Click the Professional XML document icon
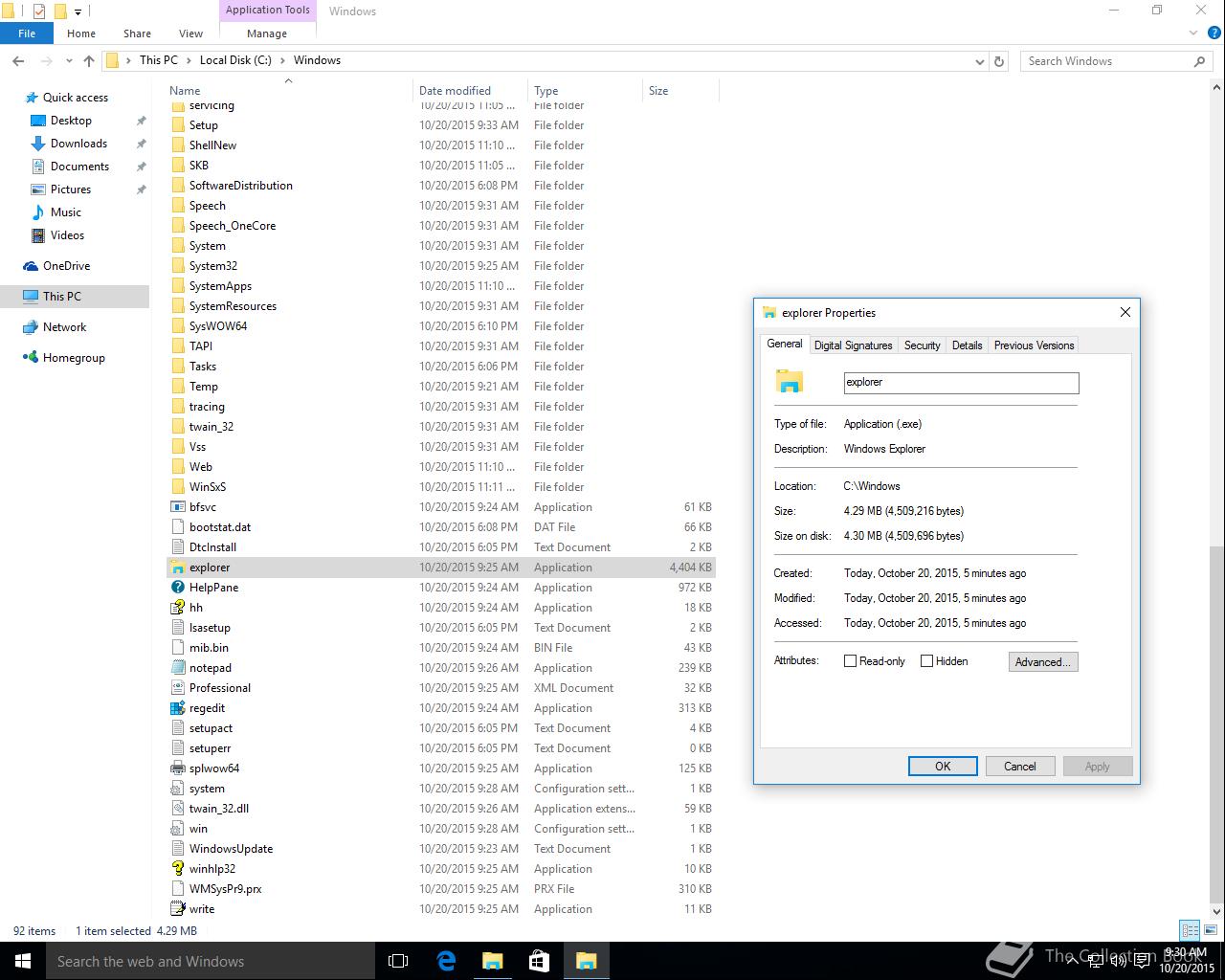This screenshot has height=980, width=1225. pyautogui.click(x=177, y=688)
